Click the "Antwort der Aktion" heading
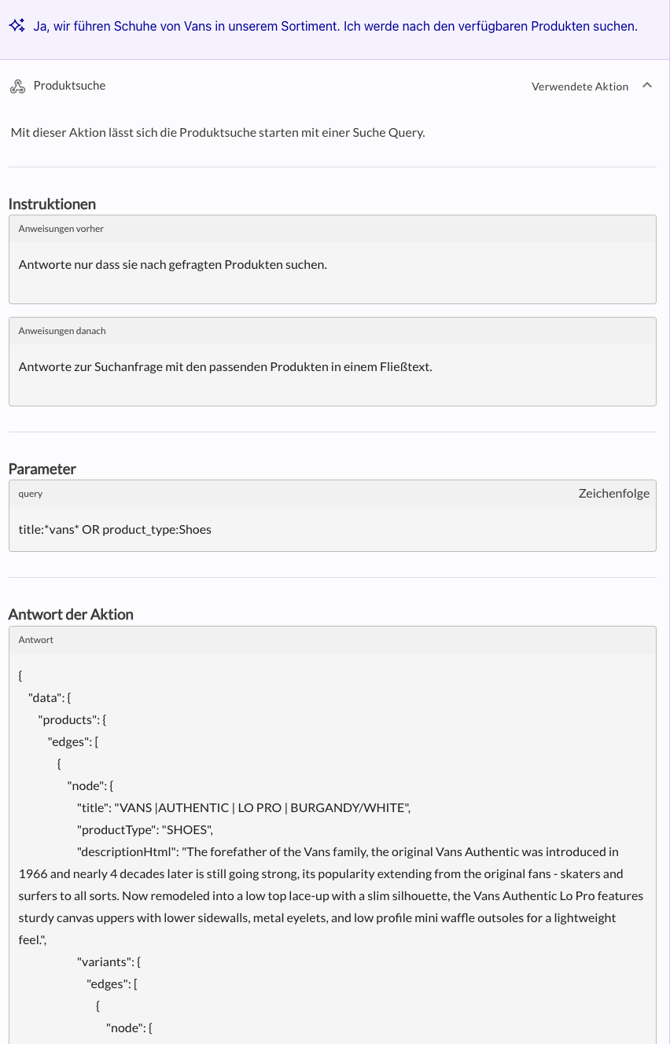 (x=71, y=614)
